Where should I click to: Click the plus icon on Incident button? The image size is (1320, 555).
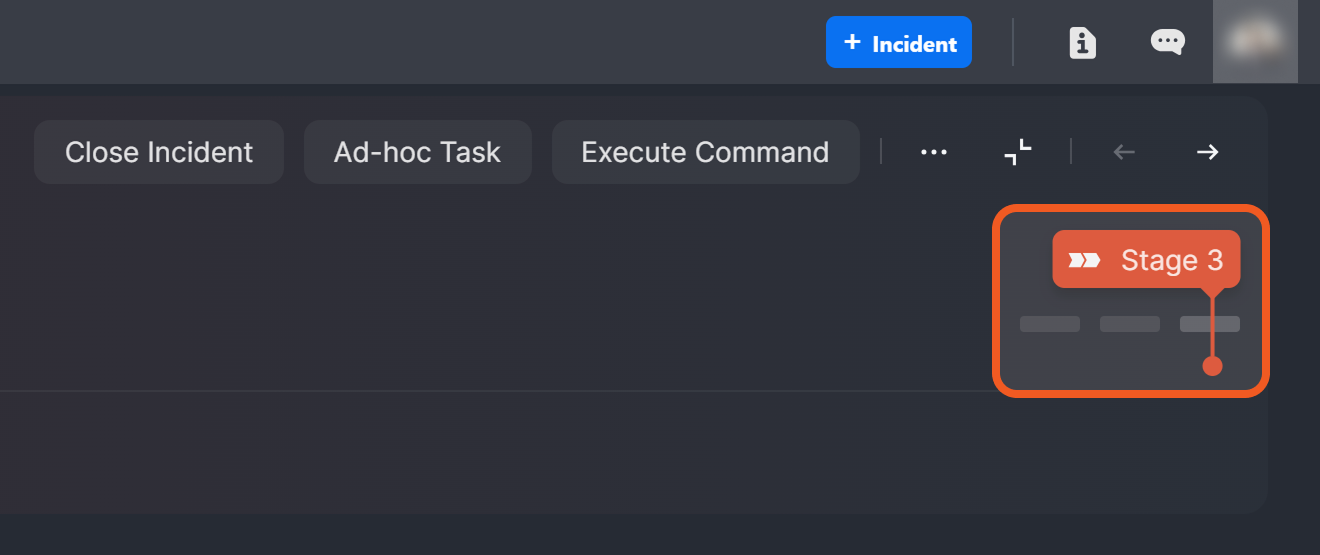point(852,42)
